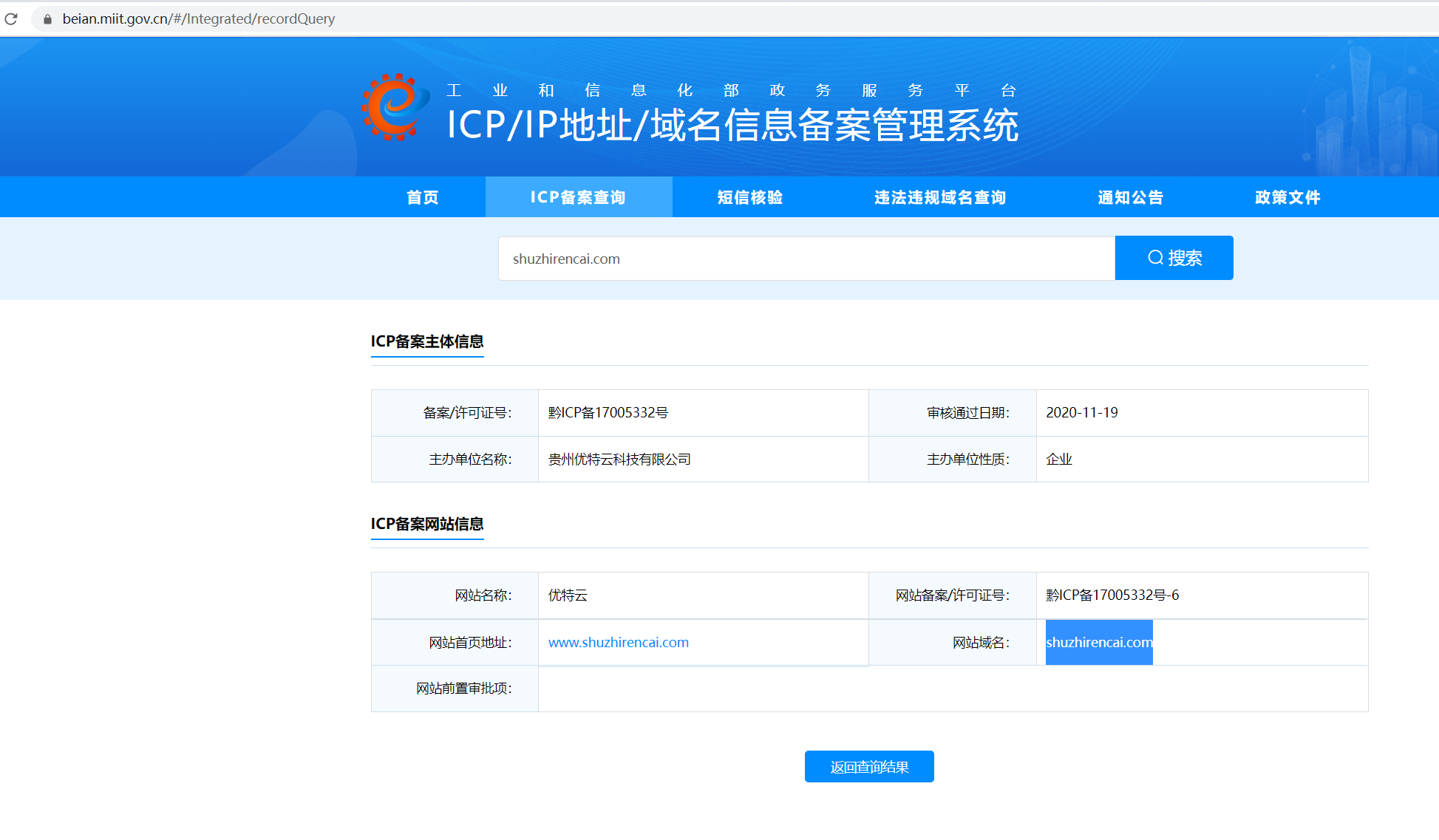
Task: Click the 网站域名 label cell
Action: tap(953, 643)
